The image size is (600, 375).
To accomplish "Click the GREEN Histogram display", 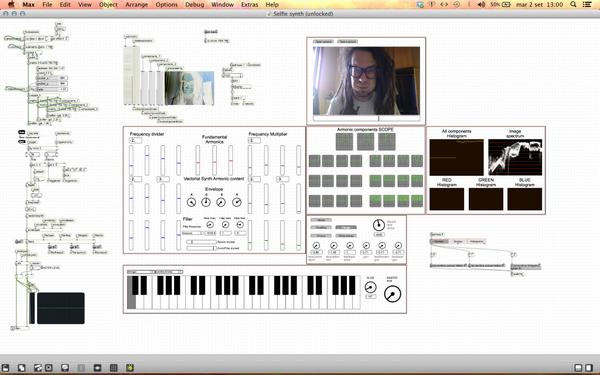I will click(x=486, y=199).
